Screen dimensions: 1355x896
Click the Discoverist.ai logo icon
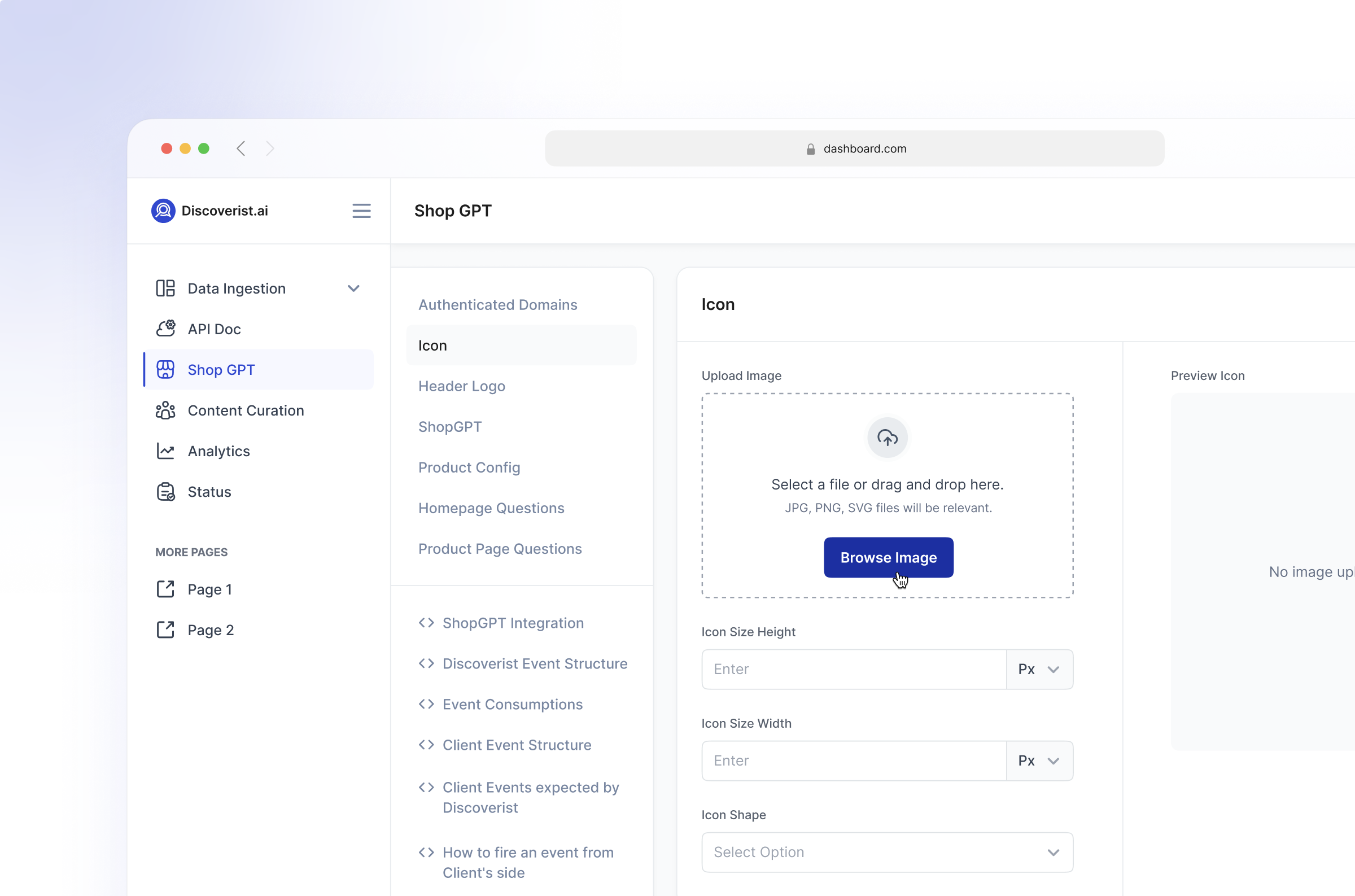click(x=163, y=211)
